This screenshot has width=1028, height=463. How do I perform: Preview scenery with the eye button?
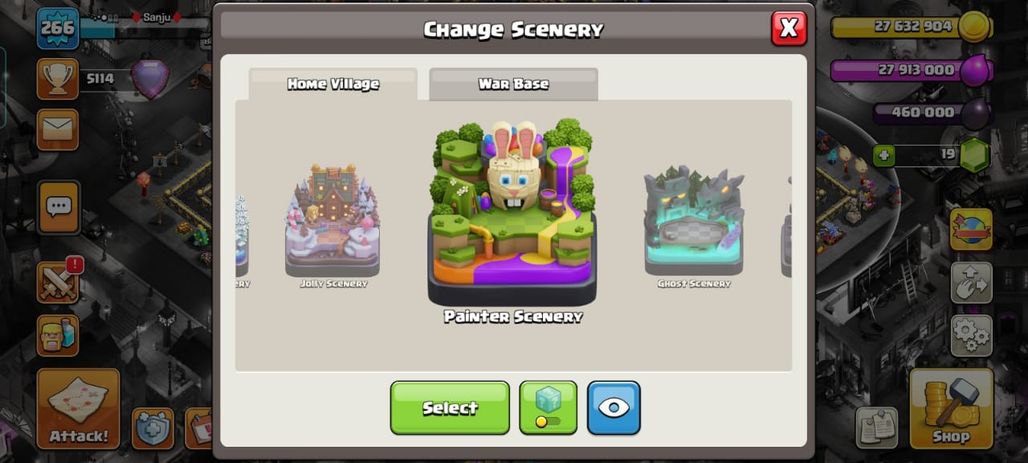point(614,407)
